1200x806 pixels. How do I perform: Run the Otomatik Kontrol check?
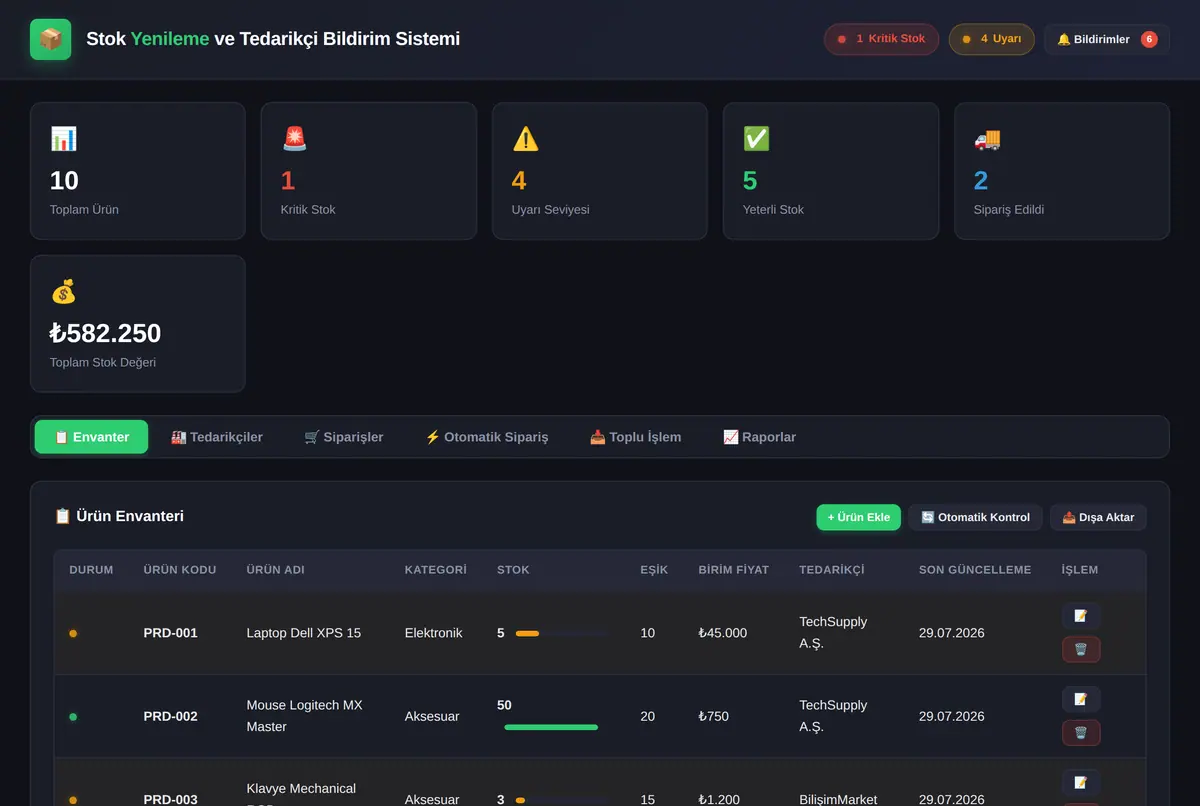coord(976,517)
